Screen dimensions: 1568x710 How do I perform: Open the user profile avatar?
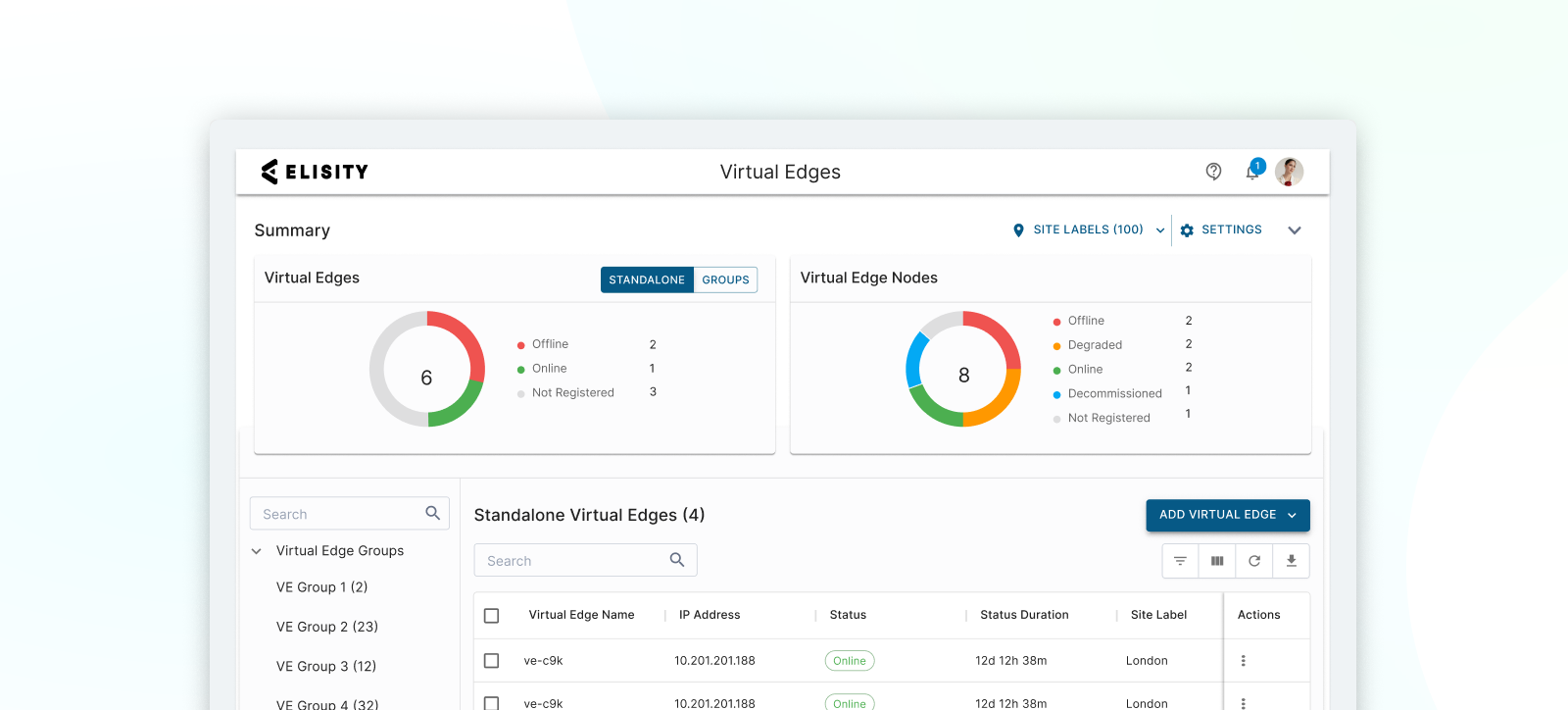coord(1289,172)
